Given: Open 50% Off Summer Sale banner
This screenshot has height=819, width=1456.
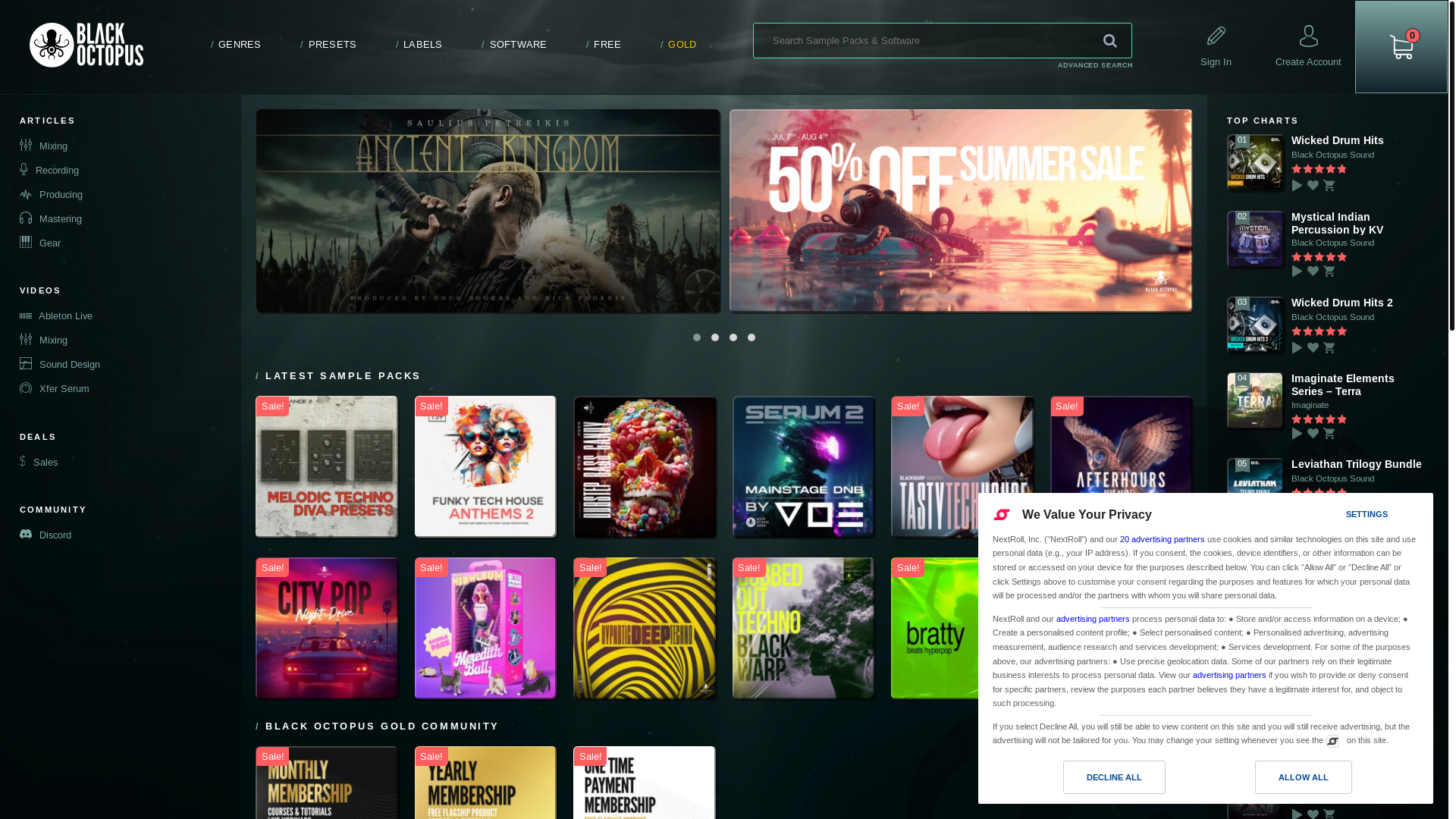Looking at the screenshot, I should 961,211.
